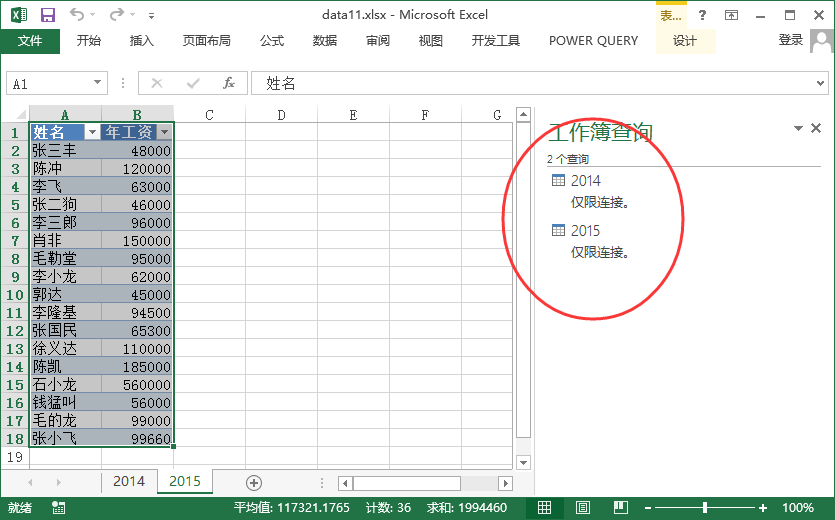Viewport: 835px width, 520px height.
Task: Switch to the 视图 ribbon tab
Action: pos(430,40)
